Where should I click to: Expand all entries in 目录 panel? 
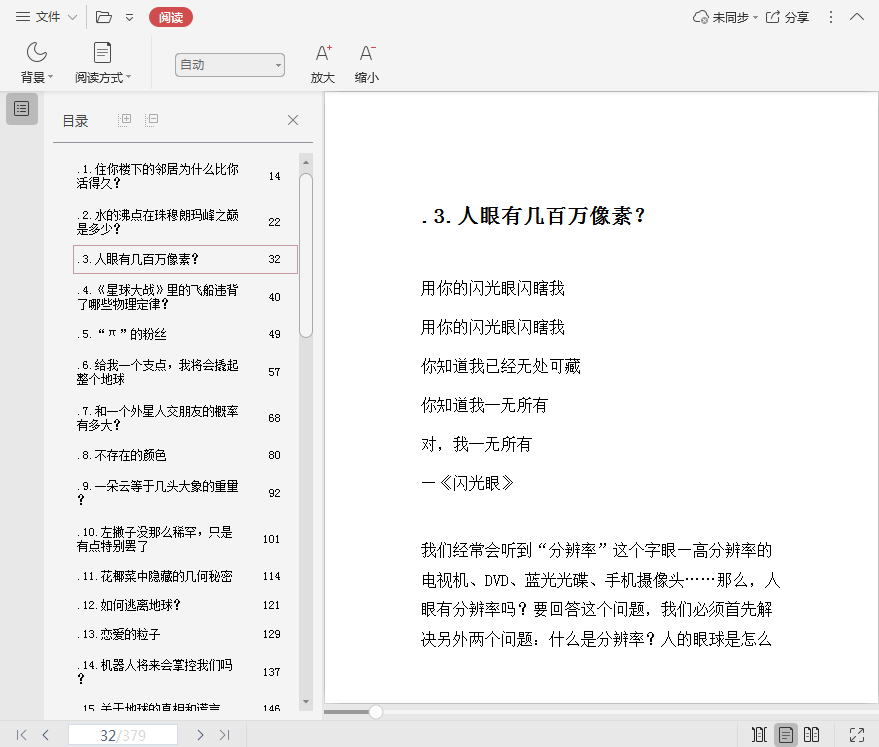(125, 120)
